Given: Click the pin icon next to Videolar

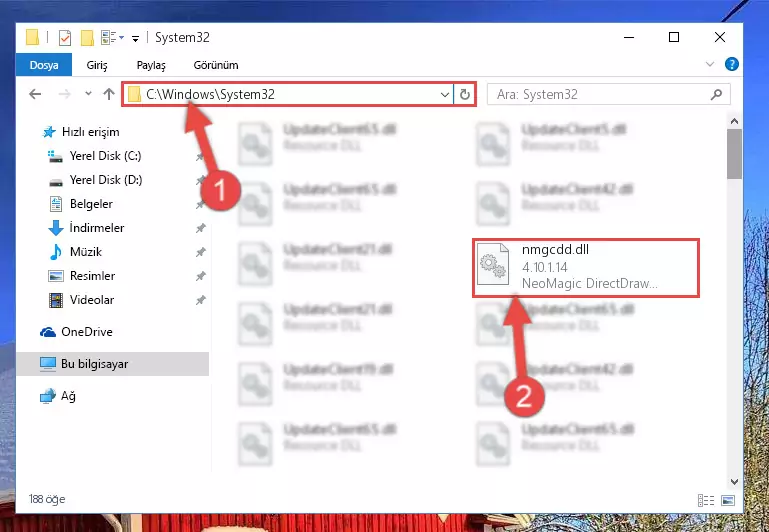Looking at the screenshot, I should click(200, 300).
